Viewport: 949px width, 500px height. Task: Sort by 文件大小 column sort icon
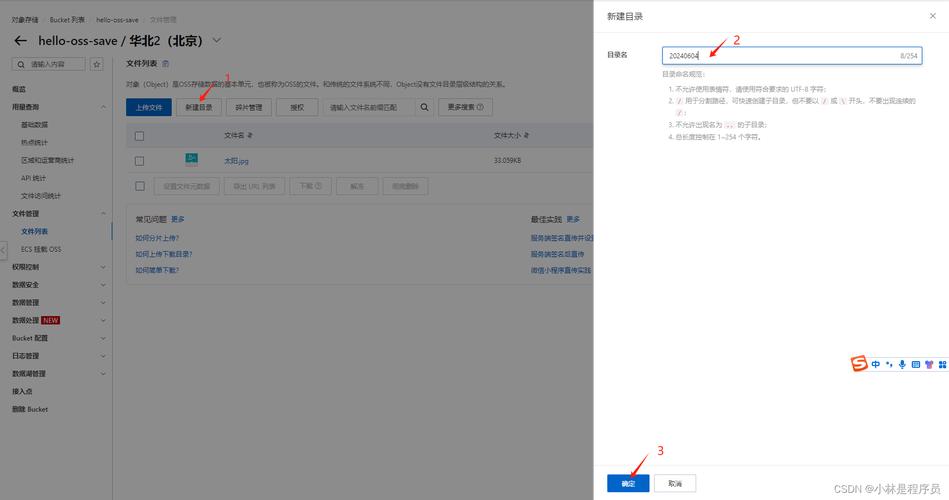526,136
